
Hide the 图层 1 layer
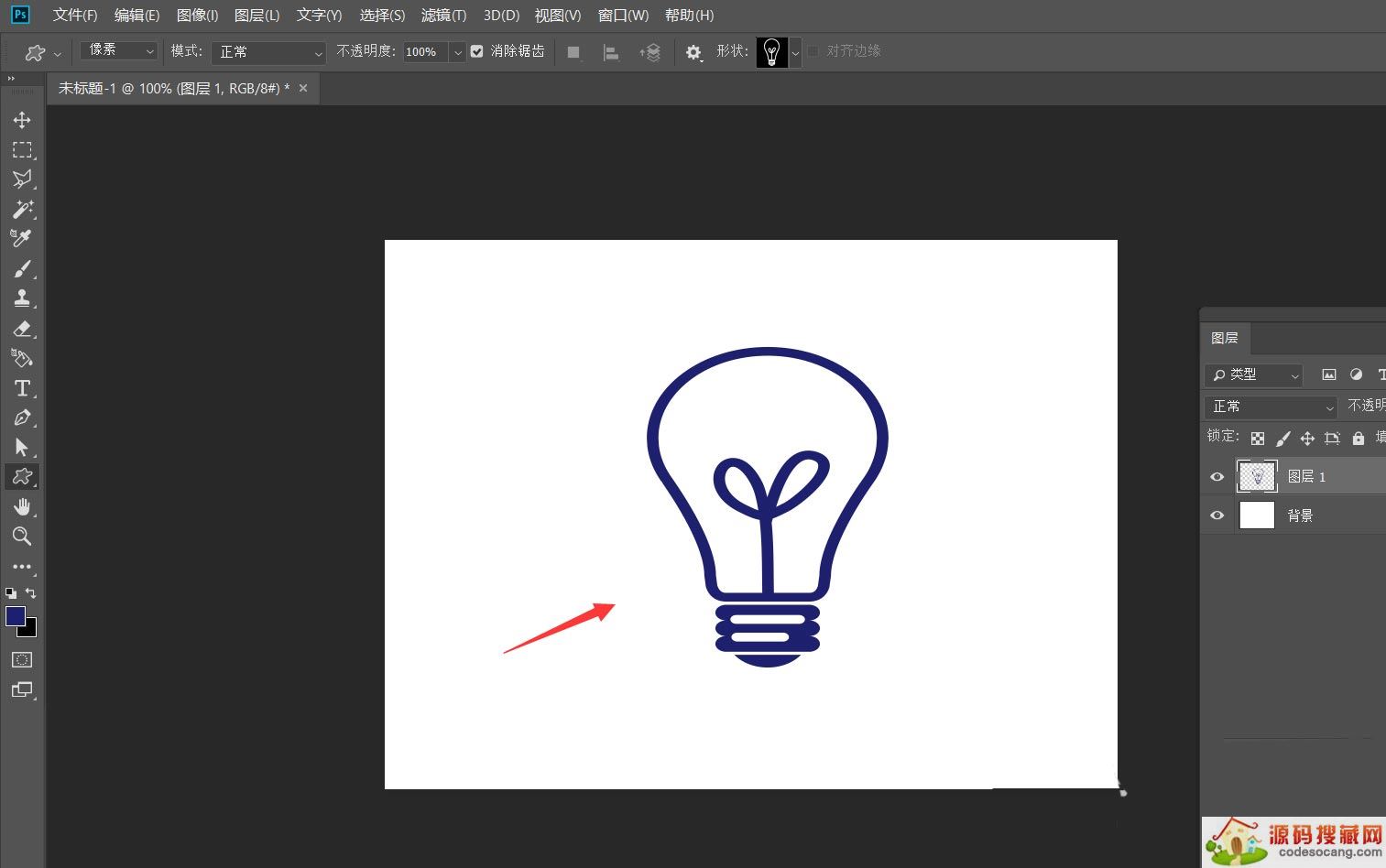(1217, 476)
